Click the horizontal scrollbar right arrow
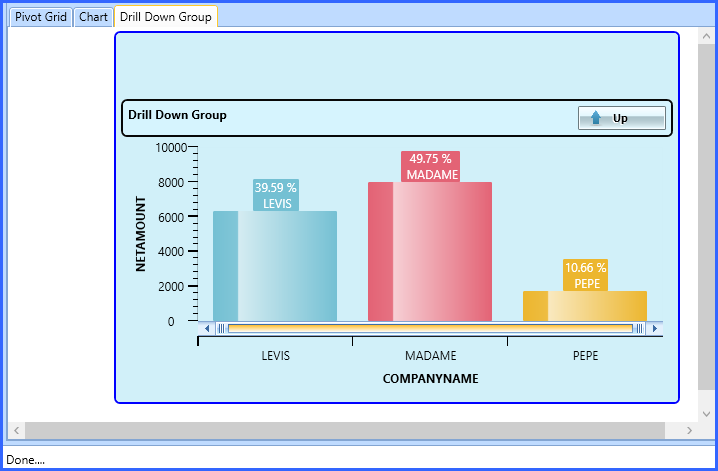Screen dimensions: 718x471 (689, 430)
